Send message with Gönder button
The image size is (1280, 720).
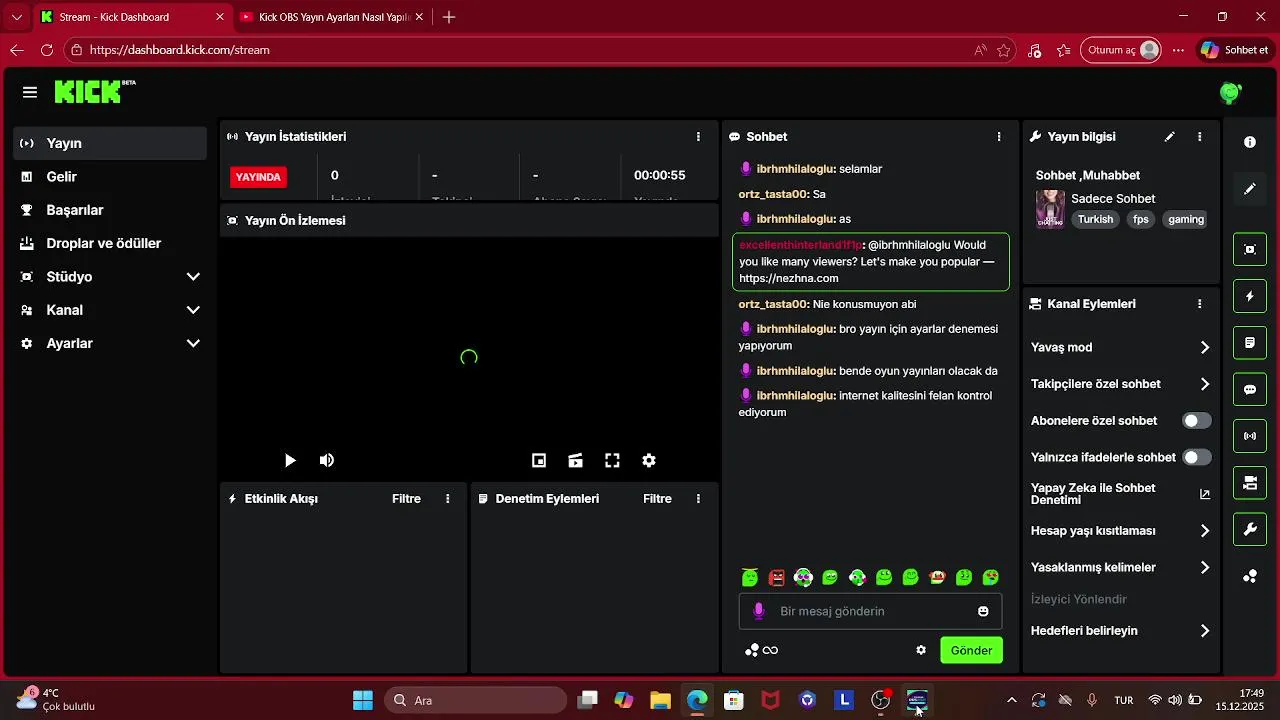[x=971, y=650]
